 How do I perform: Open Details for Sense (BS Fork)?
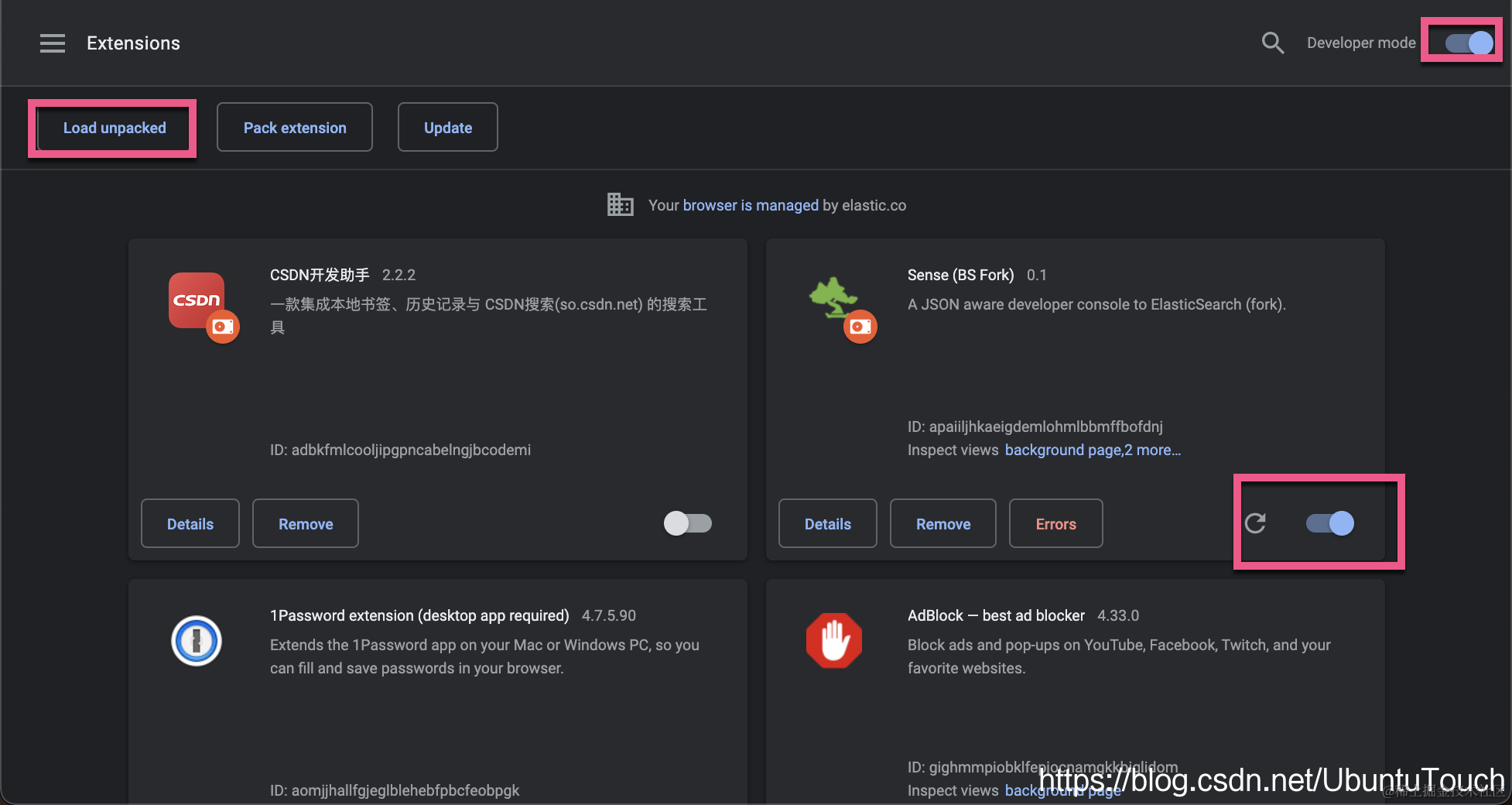pyautogui.click(x=828, y=524)
